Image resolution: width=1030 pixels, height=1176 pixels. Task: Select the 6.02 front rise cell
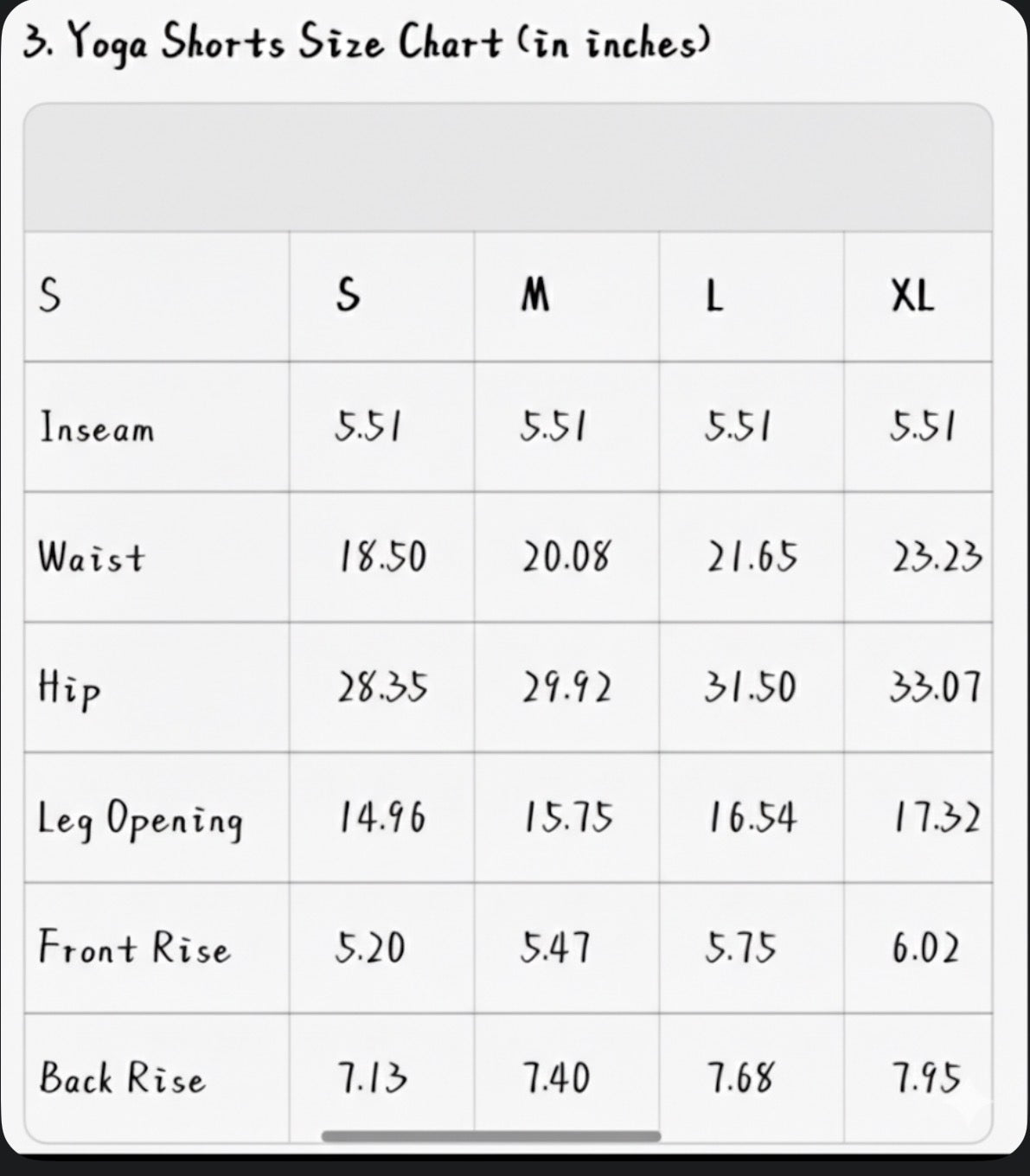[925, 949]
